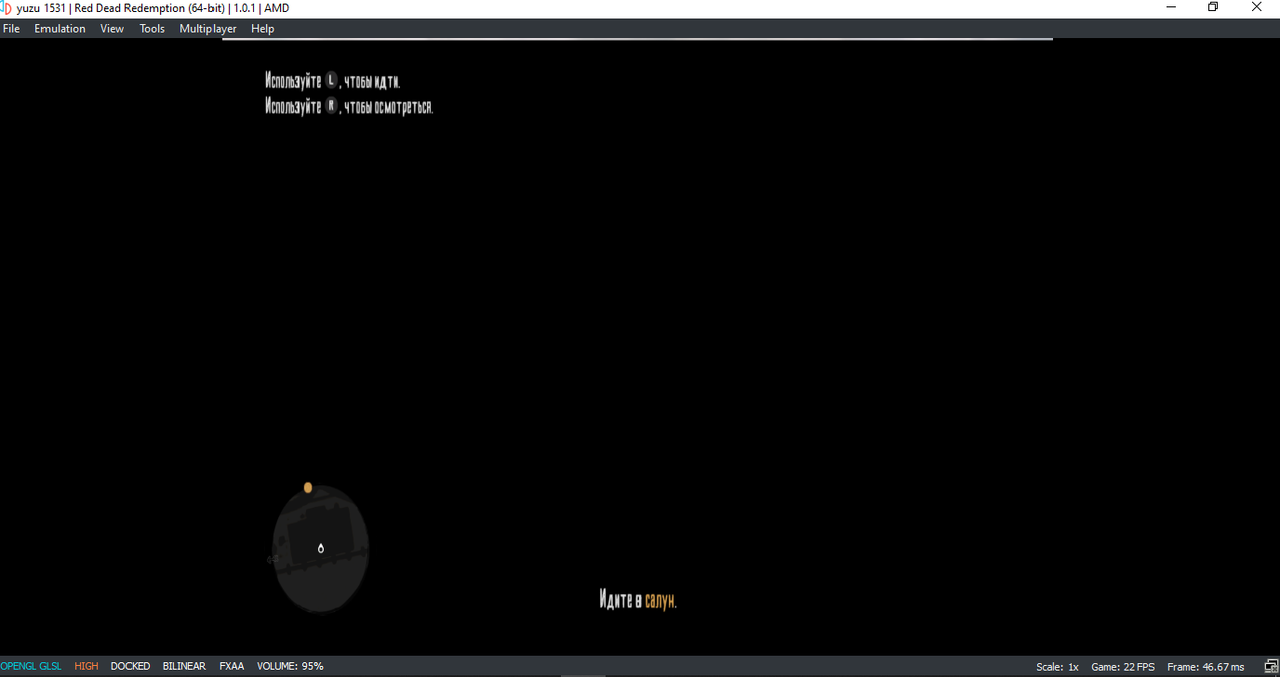Open the Emulation menu
This screenshot has width=1280, height=677.
(60, 29)
